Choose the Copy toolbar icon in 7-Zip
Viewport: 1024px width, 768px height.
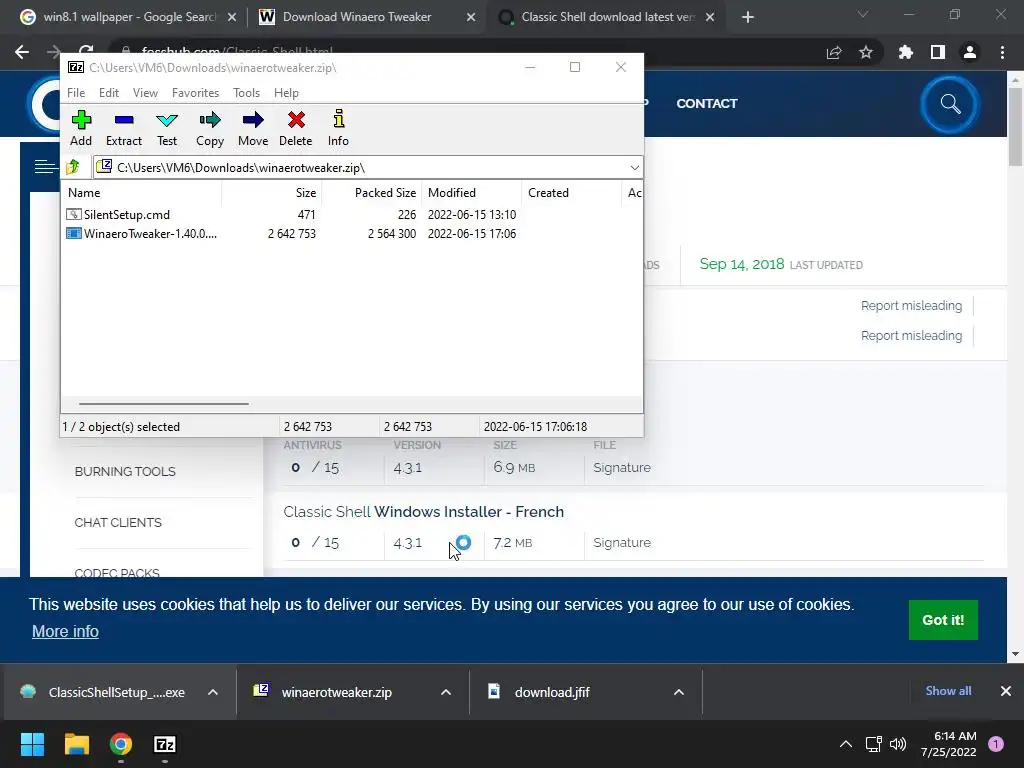click(210, 128)
